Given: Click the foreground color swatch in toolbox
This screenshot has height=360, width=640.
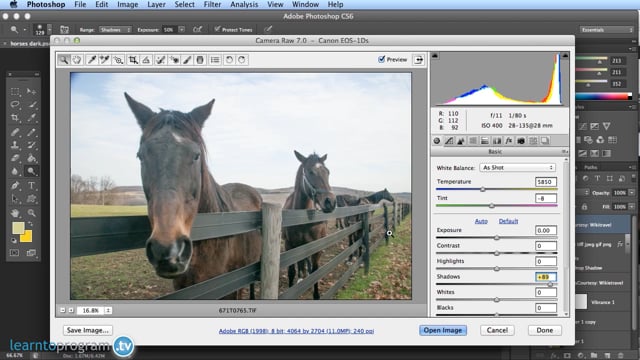Looking at the screenshot, I should coord(18,228).
